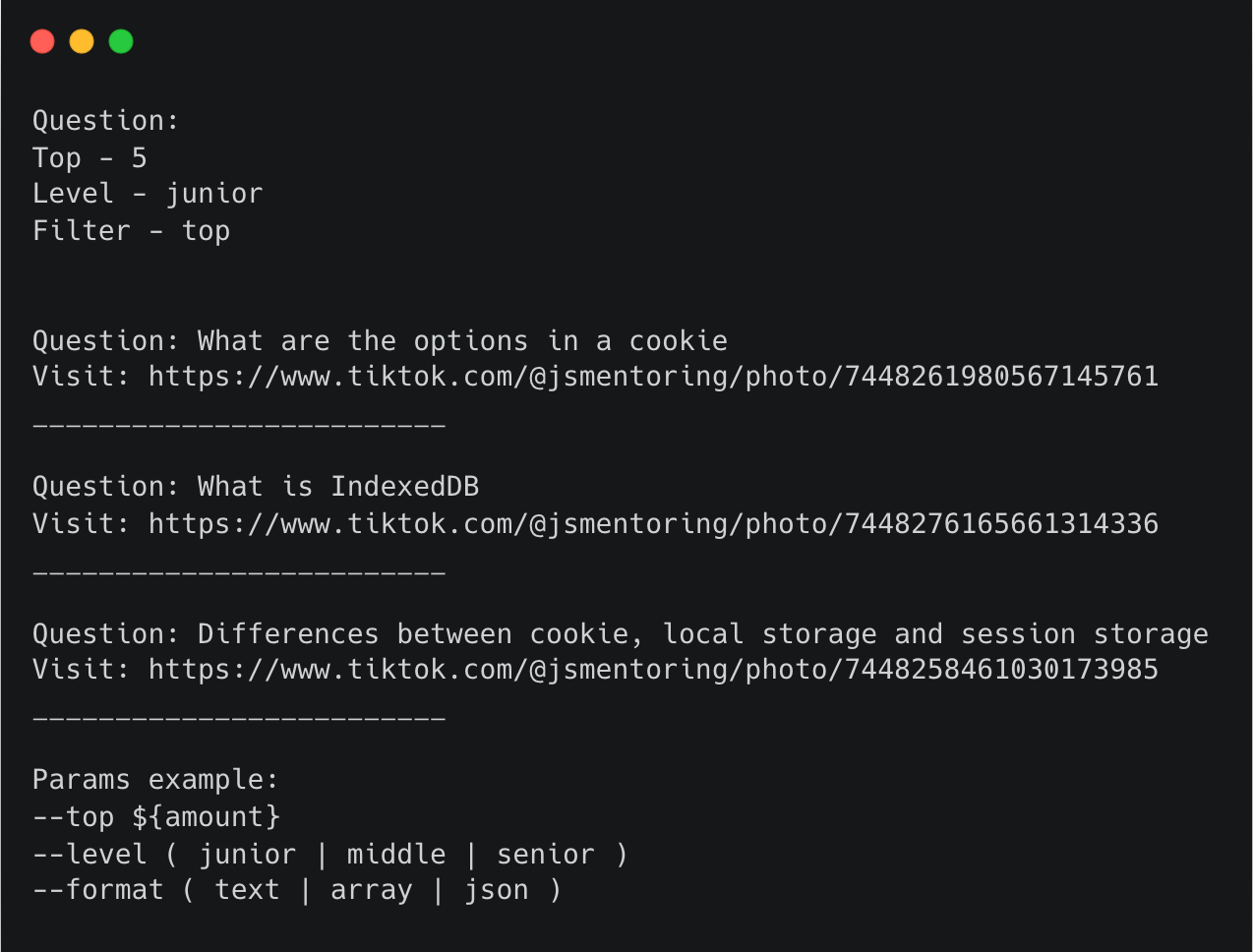Click the cookie, local storage, session storage question
The width and height of the screenshot is (1253, 952).
tap(702, 634)
